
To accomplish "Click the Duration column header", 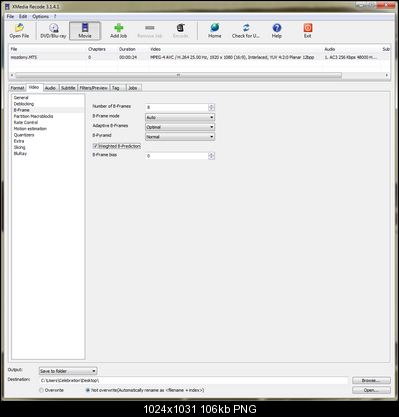I will (x=132, y=49).
